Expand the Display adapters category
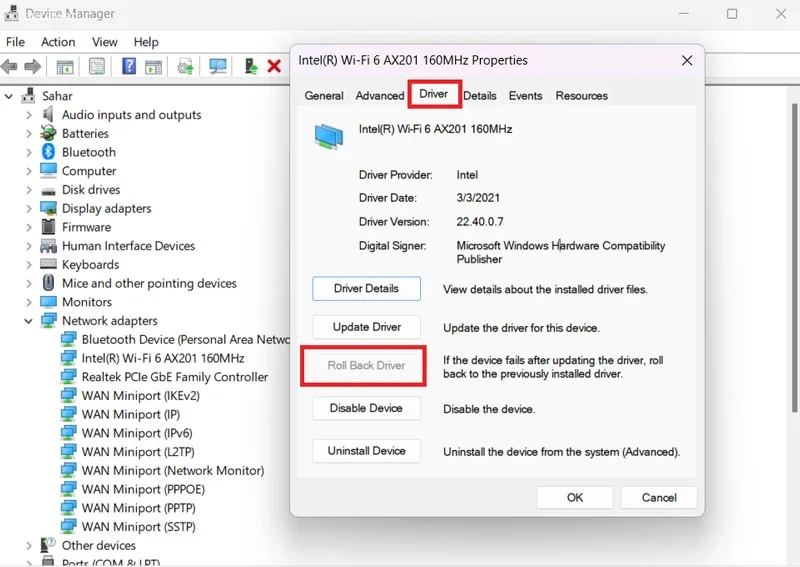 coord(29,209)
